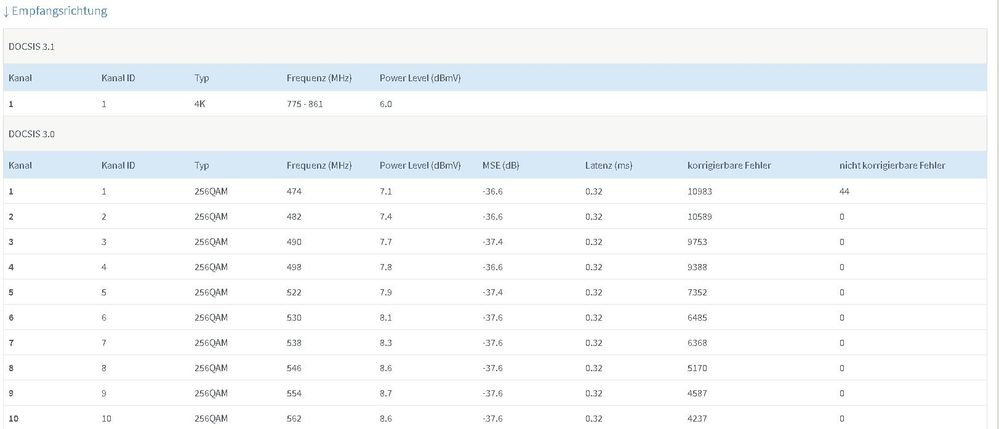Click the 775 - 861 frequency value
999x429 pixels.
click(x=305, y=104)
